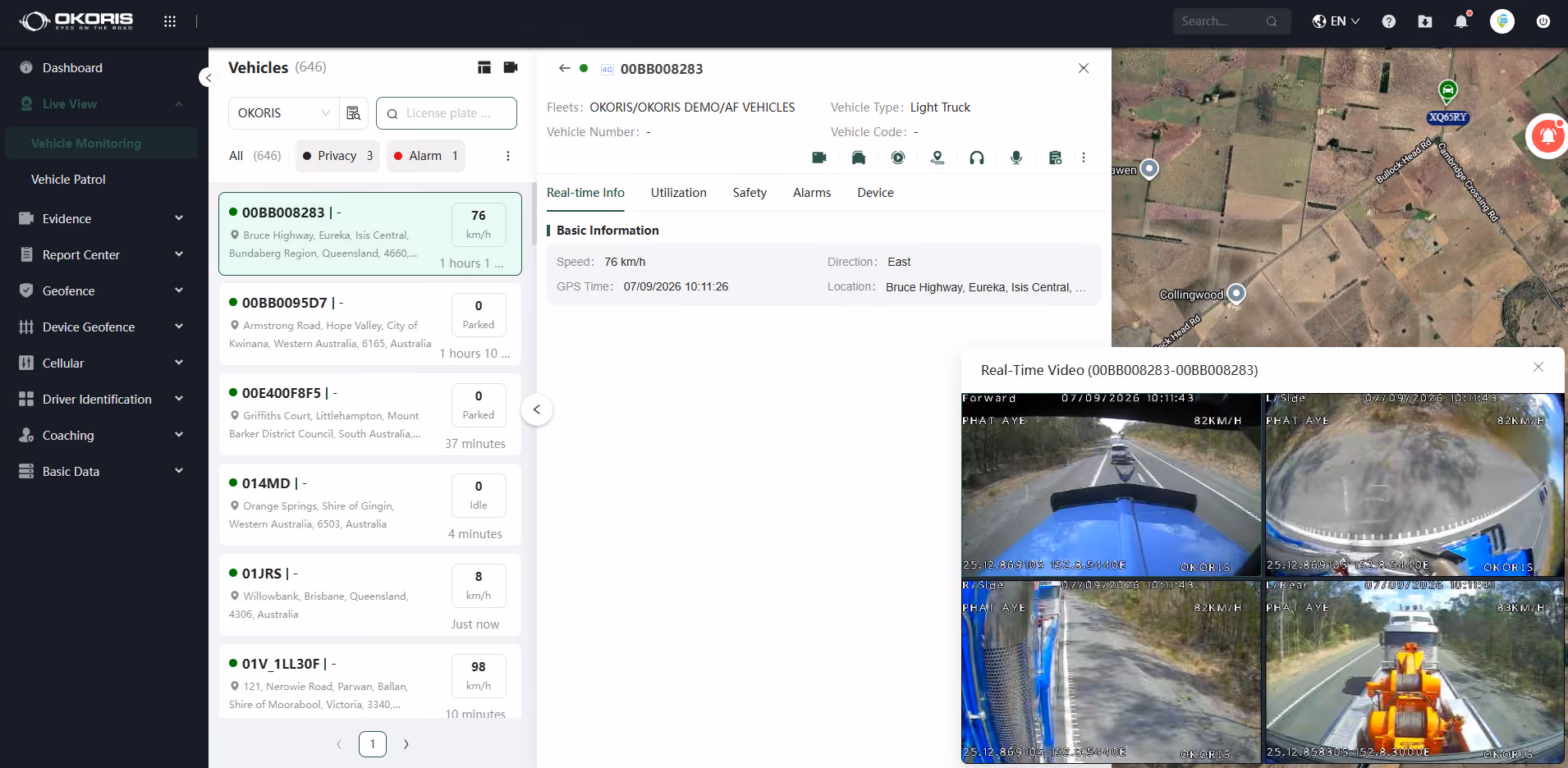Open more options dots in vehicle toolbar
Image resolution: width=1568 pixels, height=768 pixels.
point(1084,158)
